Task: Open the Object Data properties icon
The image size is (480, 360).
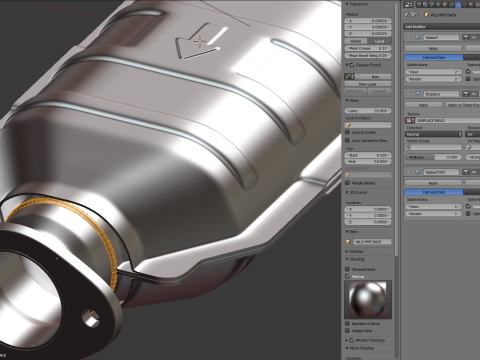Action: click(464, 4)
